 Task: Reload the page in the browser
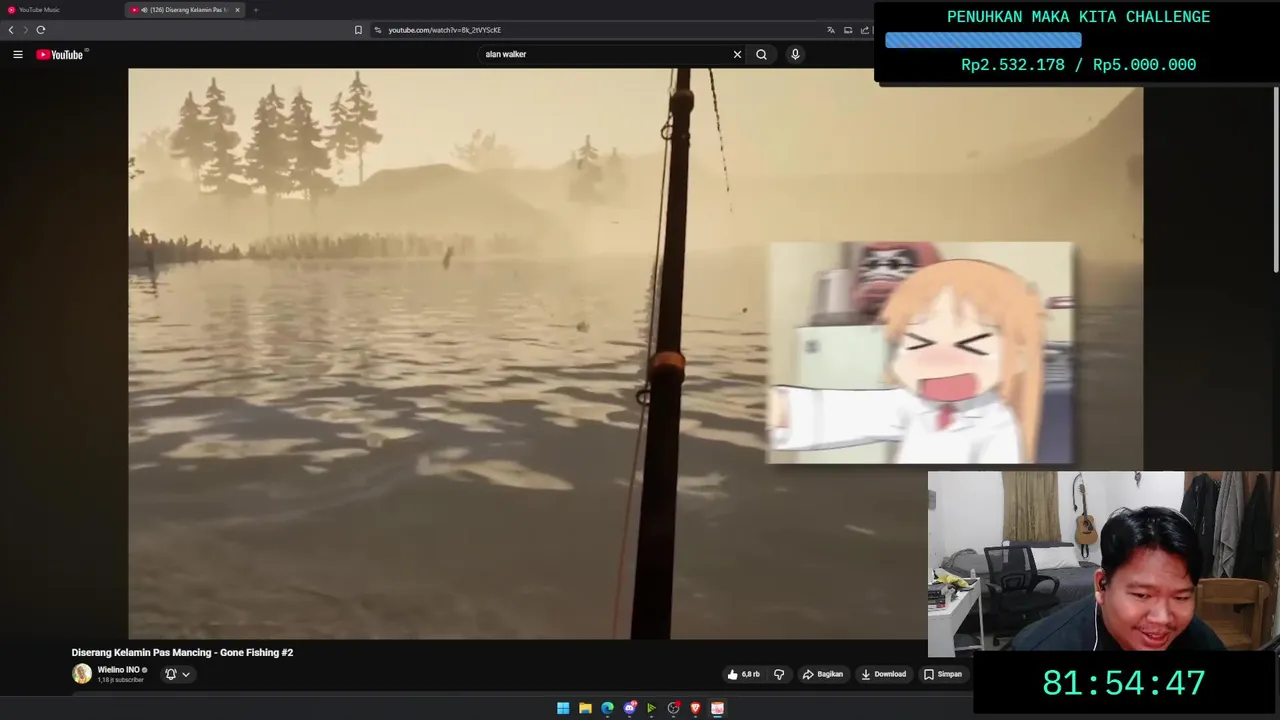(41, 30)
